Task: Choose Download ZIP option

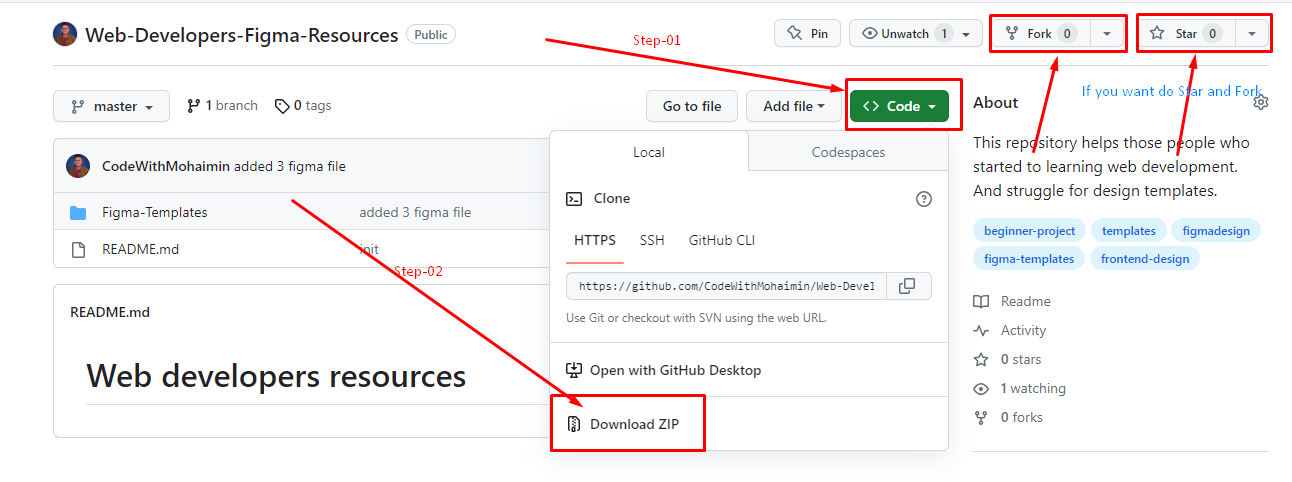Action: pos(623,424)
